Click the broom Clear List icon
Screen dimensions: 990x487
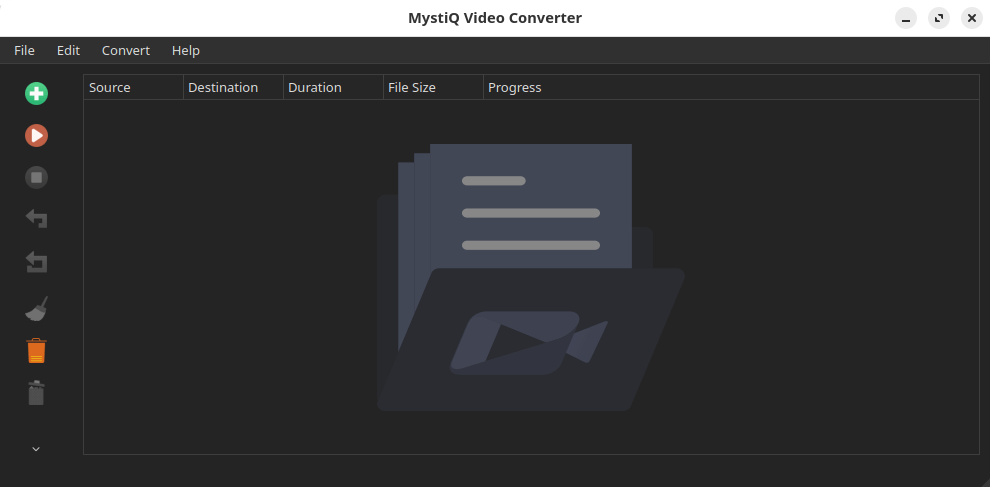click(36, 309)
